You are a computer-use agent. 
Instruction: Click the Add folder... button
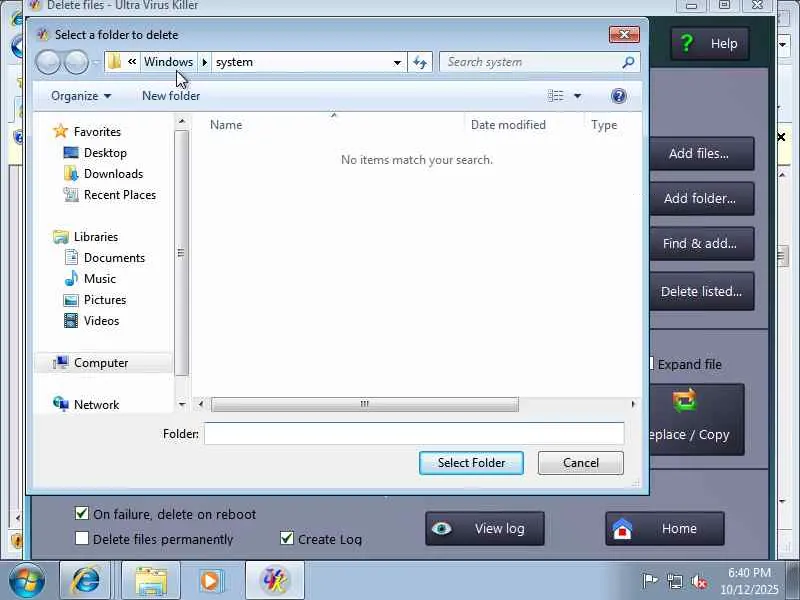click(702, 198)
